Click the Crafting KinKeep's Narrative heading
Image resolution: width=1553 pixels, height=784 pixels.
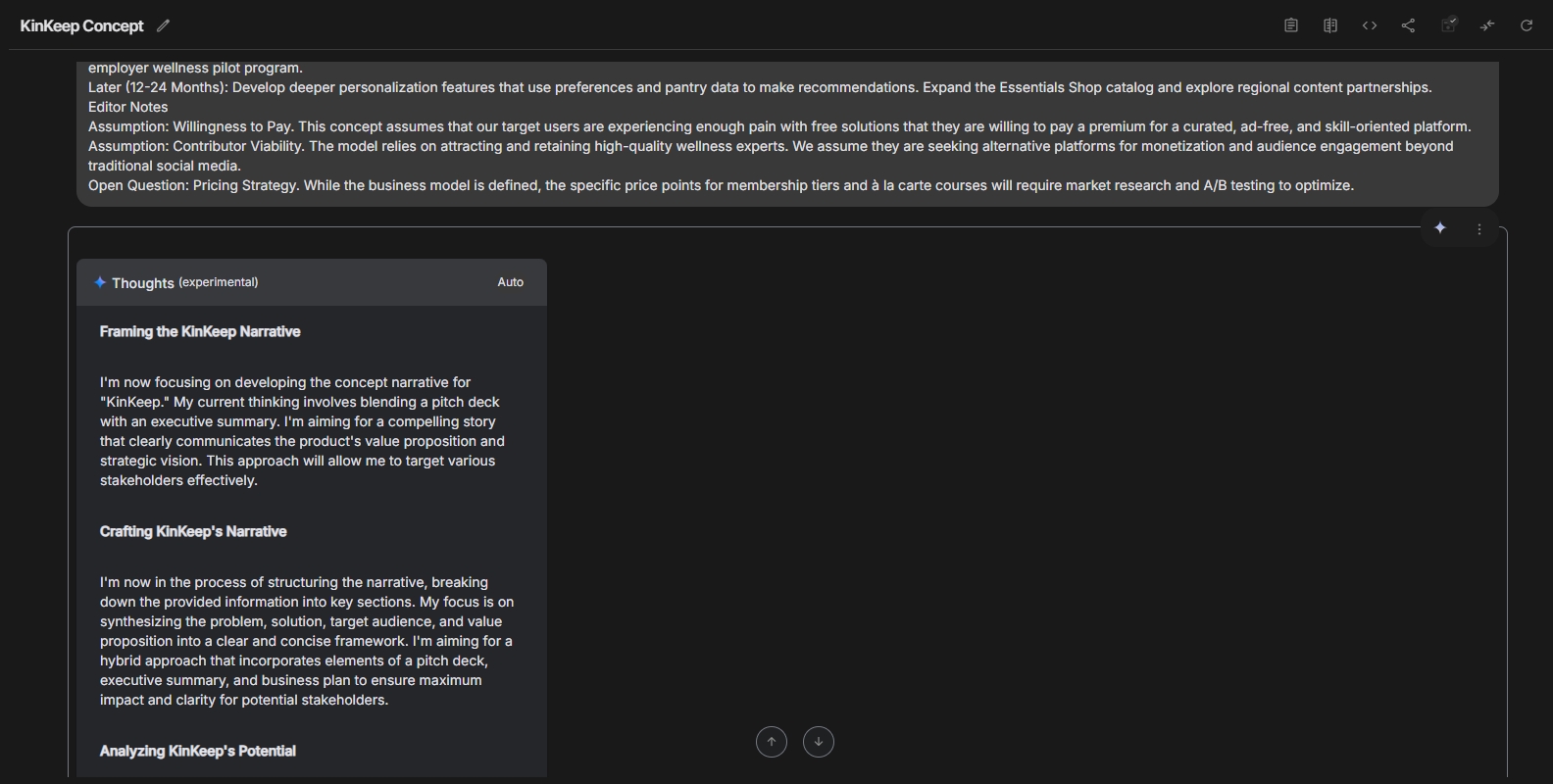click(x=193, y=531)
